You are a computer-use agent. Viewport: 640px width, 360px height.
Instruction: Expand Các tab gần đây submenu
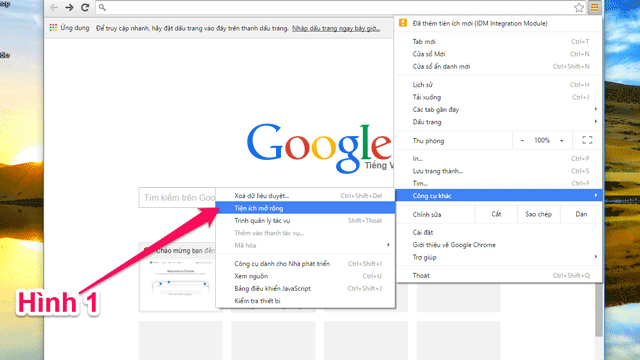coord(498,109)
